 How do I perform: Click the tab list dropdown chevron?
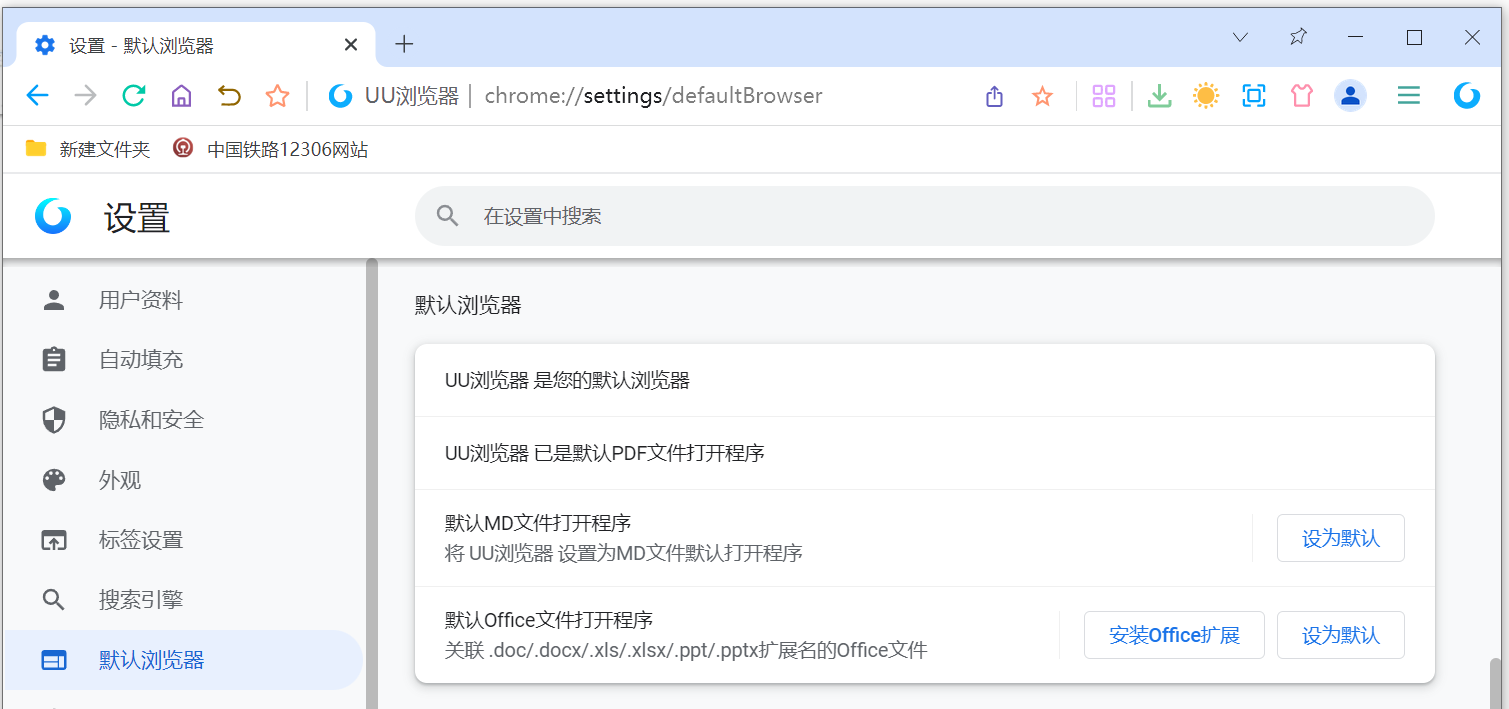[1240, 37]
